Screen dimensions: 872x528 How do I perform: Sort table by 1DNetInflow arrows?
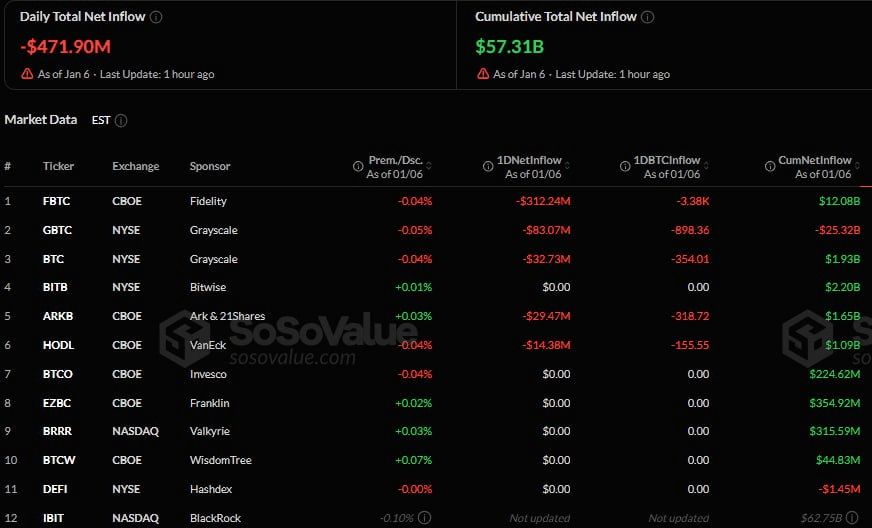tap(567, 166)
